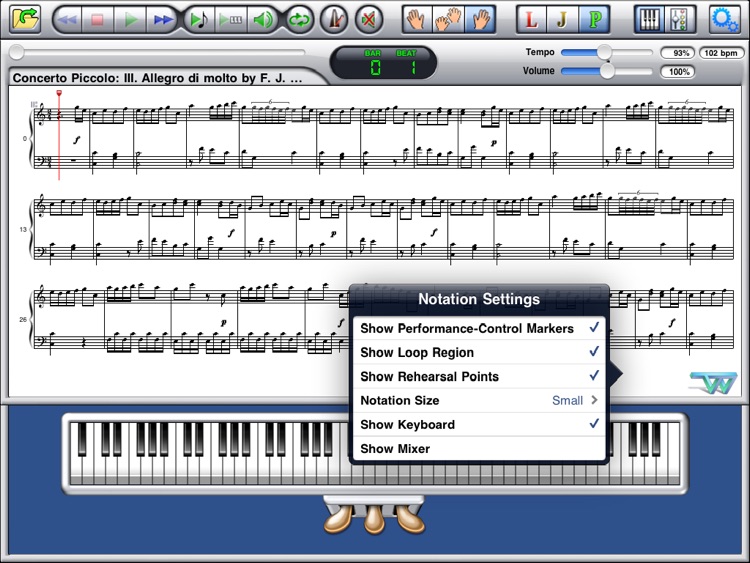The height and width of the screenshot is (563, 750).
Task: Click the red stop button
Action: click(x=98, y=20)
